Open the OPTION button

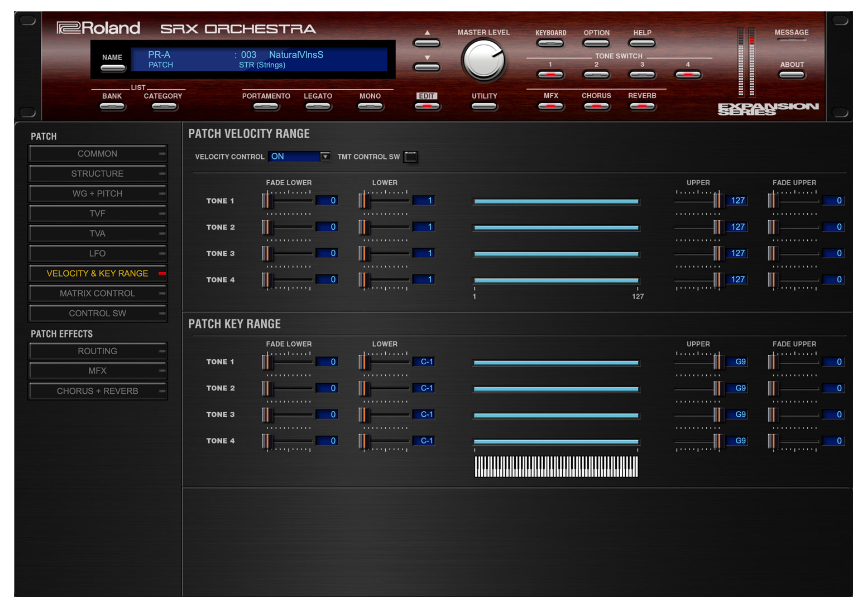pyautogui.click(x=596, y=43)
